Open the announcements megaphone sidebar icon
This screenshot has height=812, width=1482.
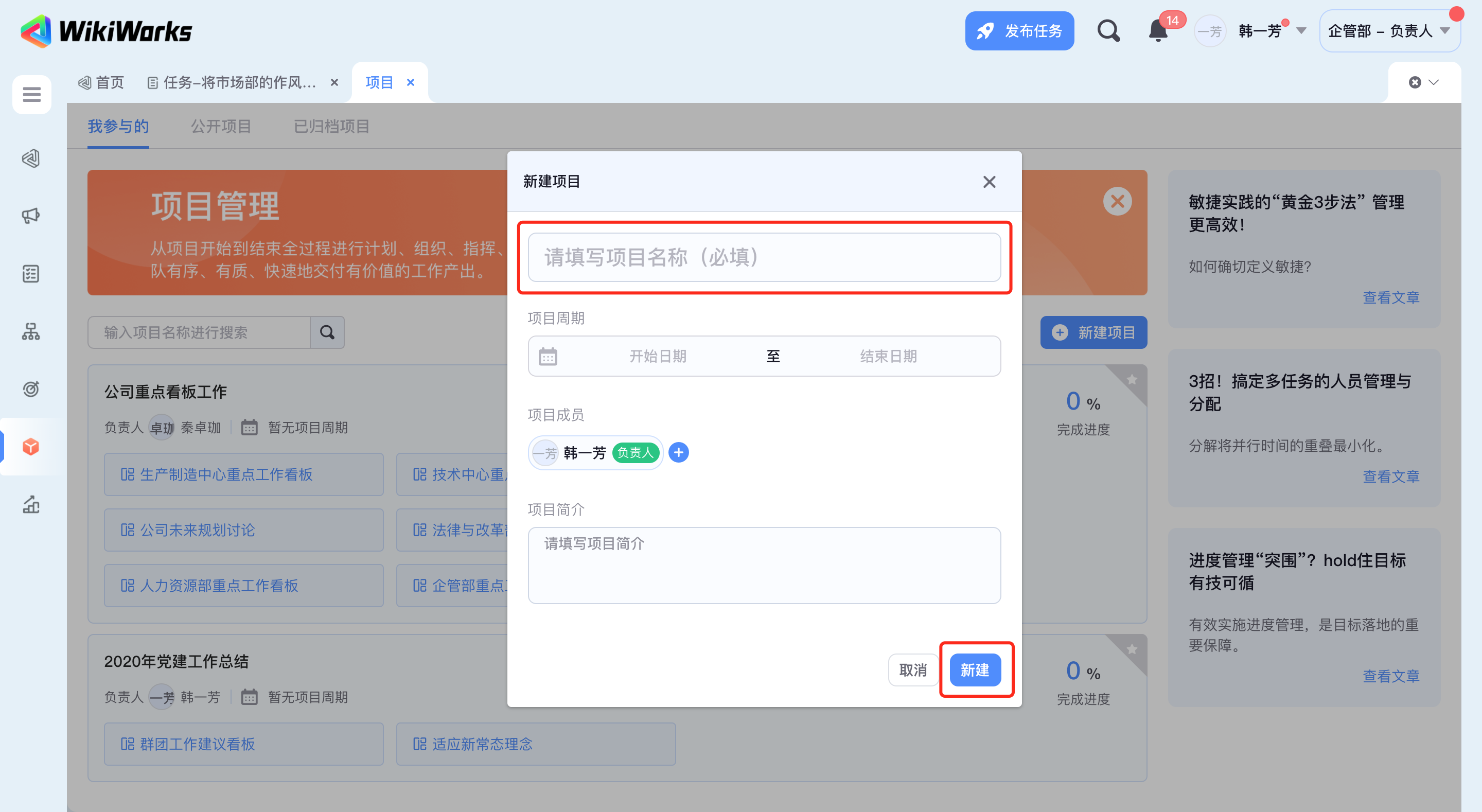click(31, 216)
